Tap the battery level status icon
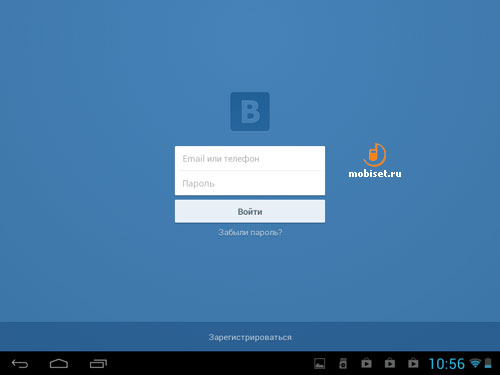500x375 pixels. pos(488,363)
